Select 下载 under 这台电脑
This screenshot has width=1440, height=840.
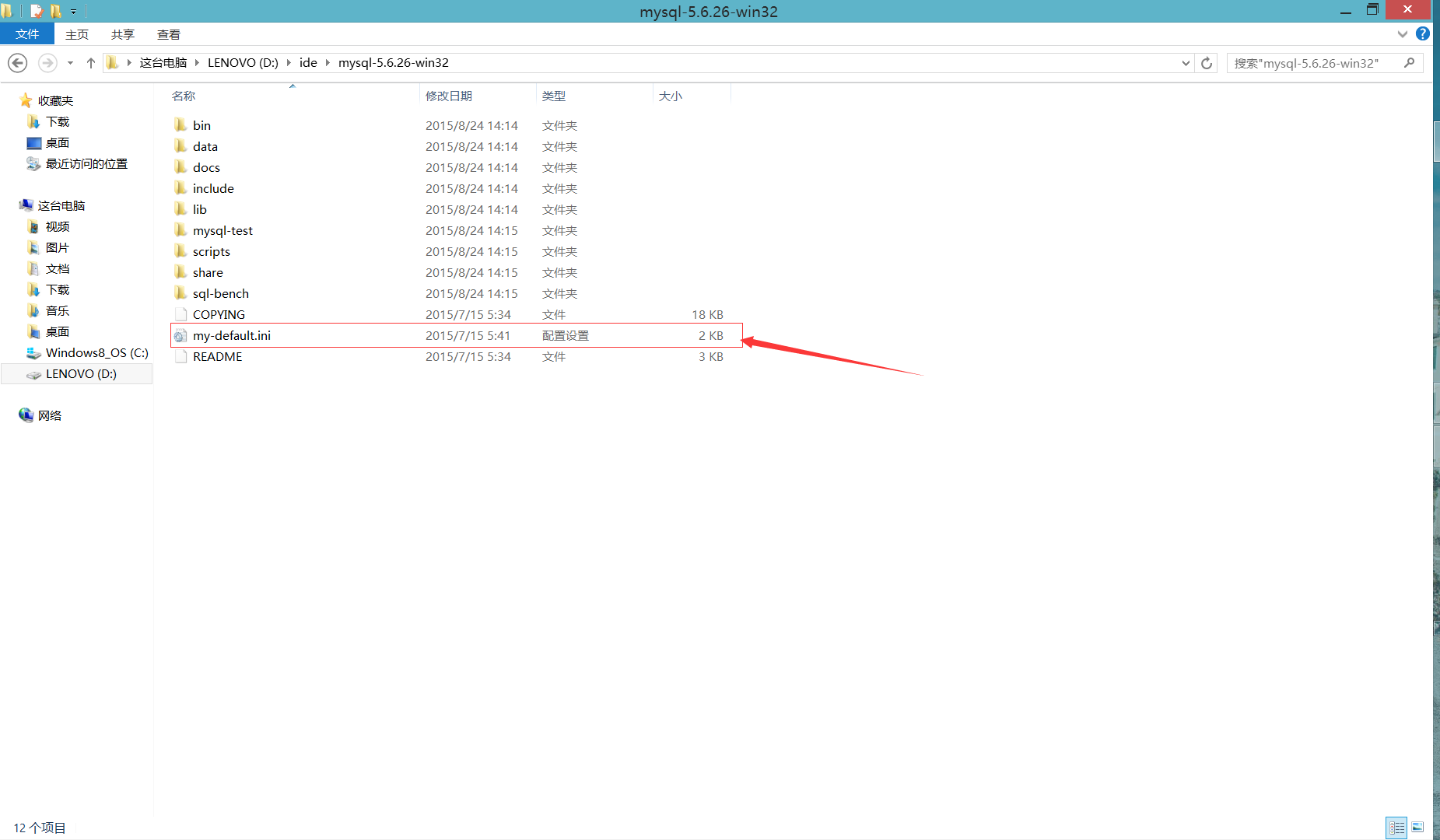click(x=58, y=289)
